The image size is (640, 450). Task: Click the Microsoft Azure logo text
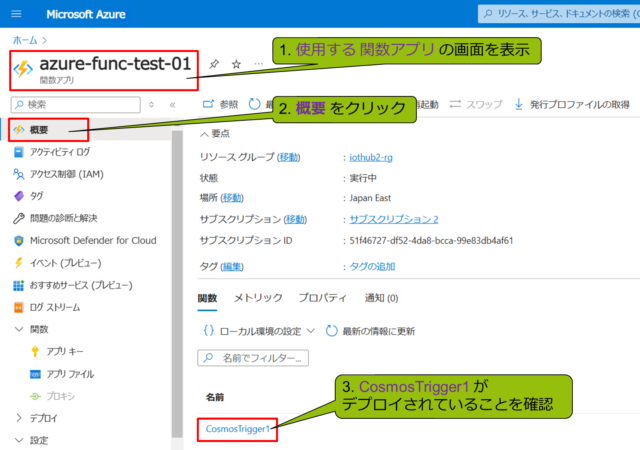pos(86,14)
